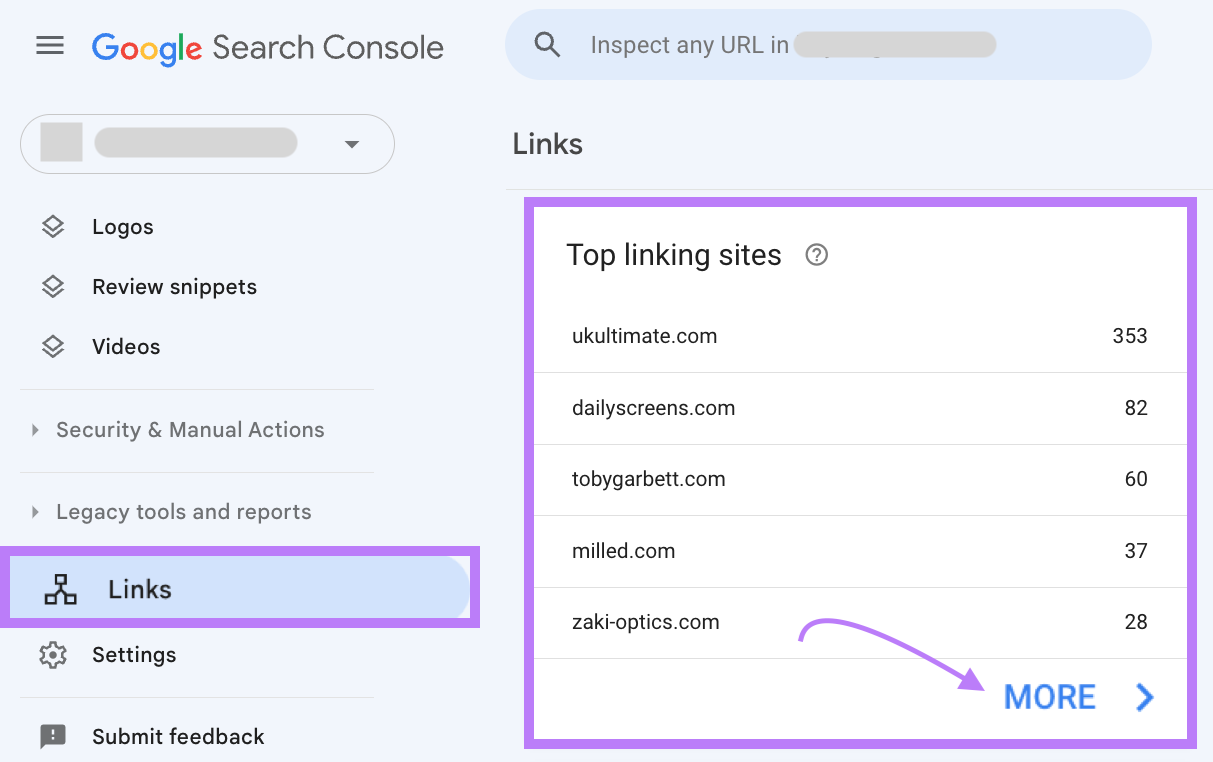Viewport: 1213px width, 762px height.
Task: Open the navigation hamburger menu
Action: click(49, 45)
